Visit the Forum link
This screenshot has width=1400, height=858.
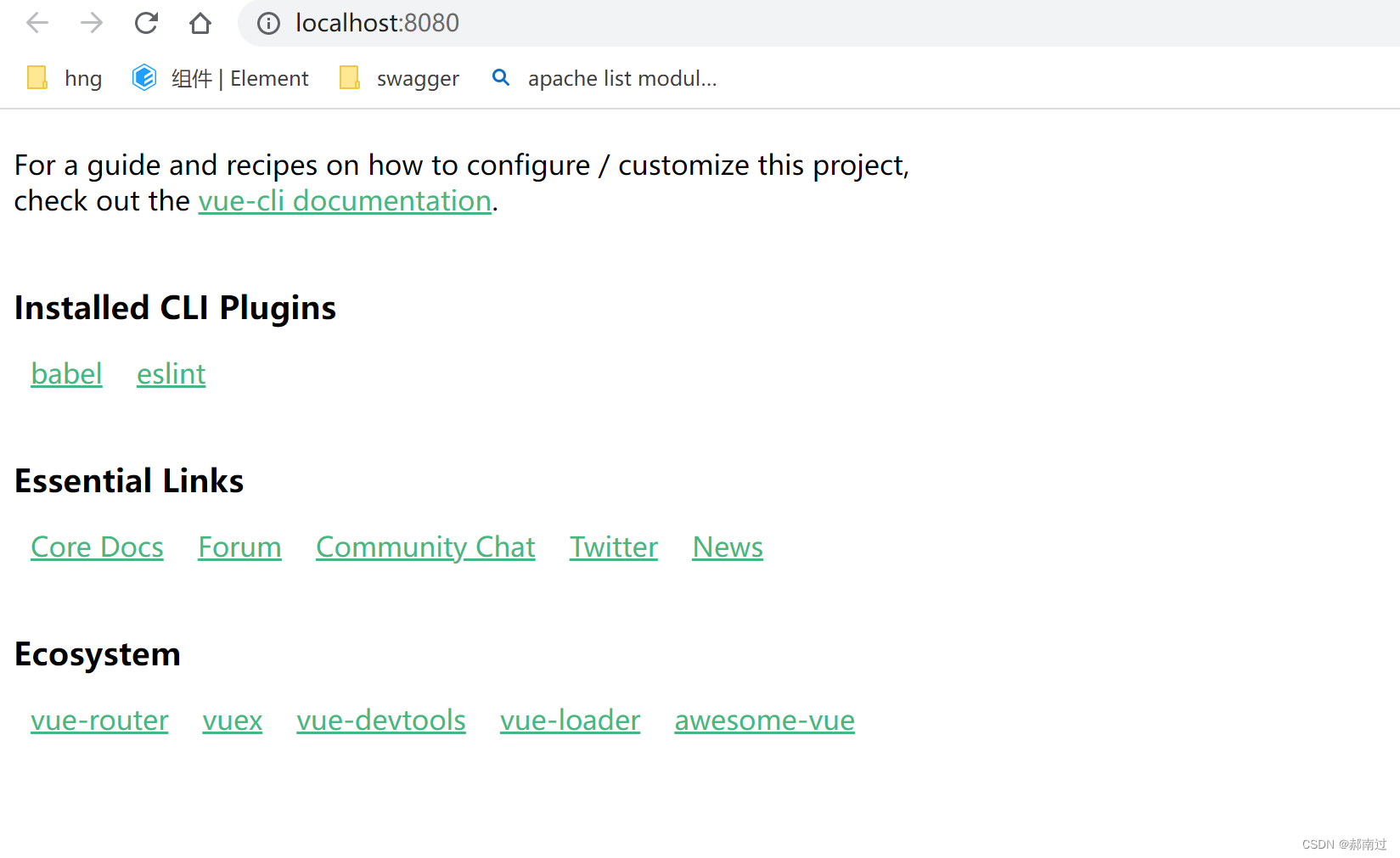coord(239,547)
